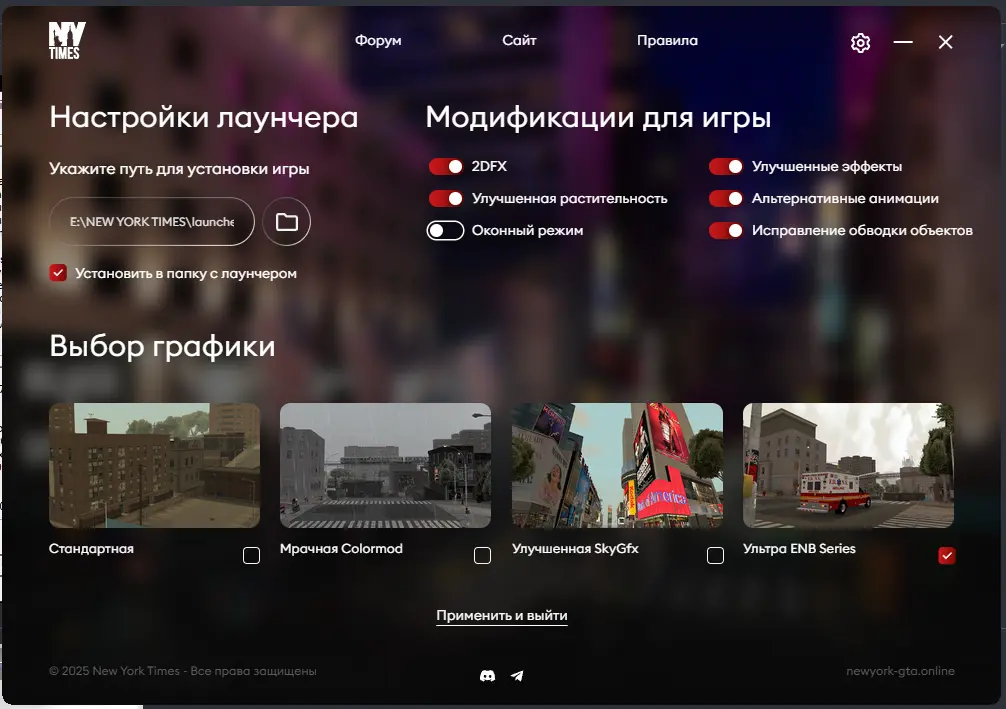The width and height of the screenshot is (1006, 709).
Task: Turn off Улучшенная растительность toggle
Action: [x=446, y=198]
